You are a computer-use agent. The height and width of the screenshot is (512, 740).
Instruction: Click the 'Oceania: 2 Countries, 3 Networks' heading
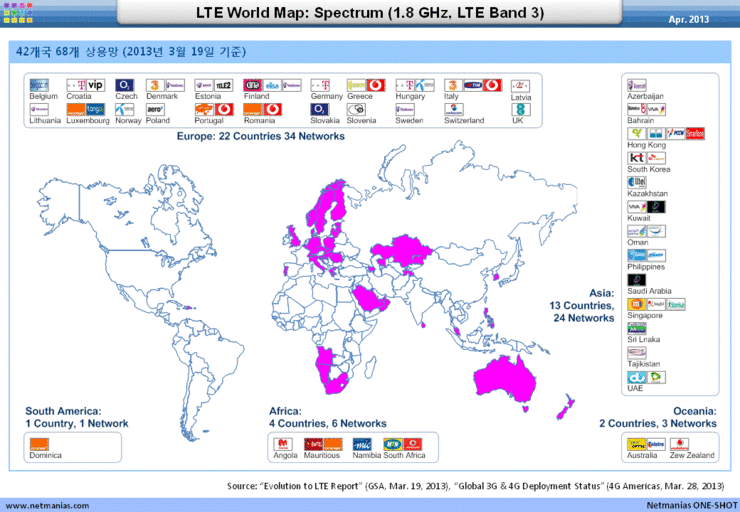(658, 417)
